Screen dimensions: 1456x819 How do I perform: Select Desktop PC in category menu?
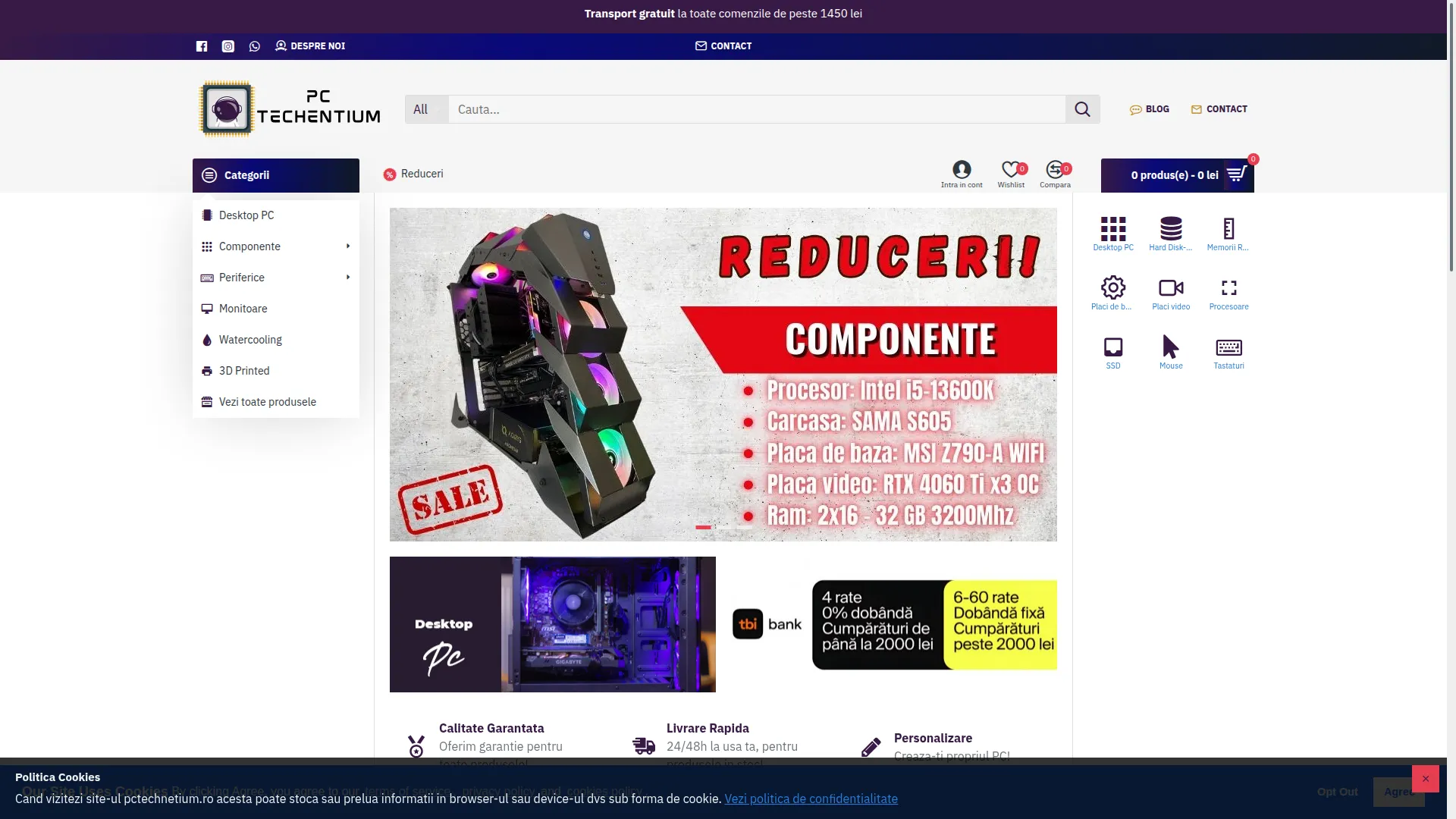point(276,215)
